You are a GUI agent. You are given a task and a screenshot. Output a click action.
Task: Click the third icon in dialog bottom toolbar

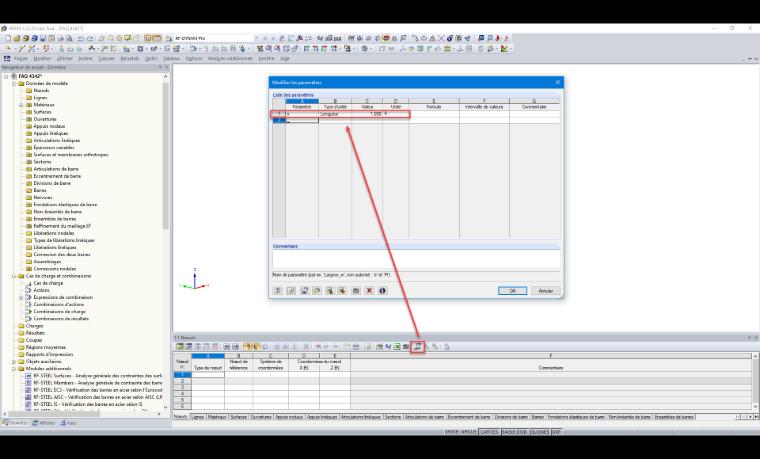(x=304, y=291)
